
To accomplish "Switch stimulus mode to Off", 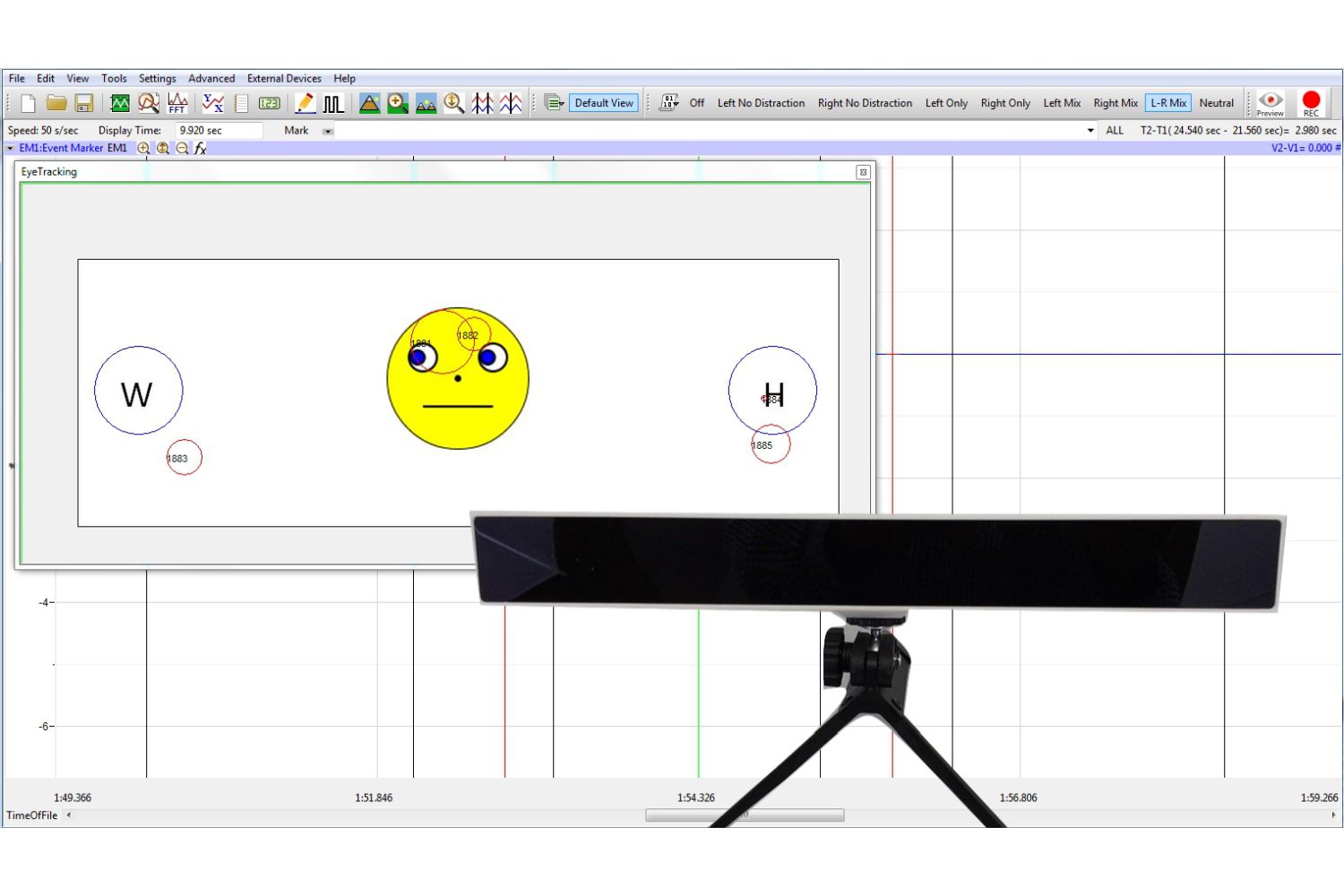I will pos(696,103).
